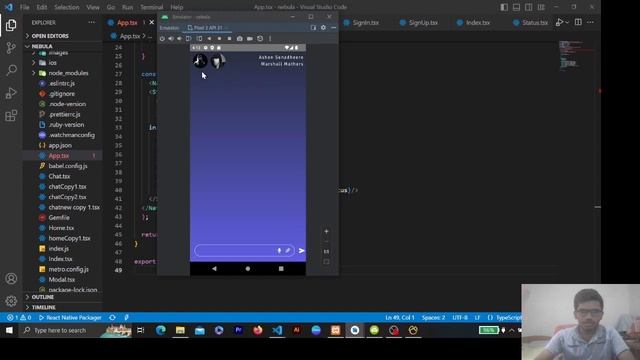Click the emulator volume down icon
This screenshot has height=360, width=640.
179,39
